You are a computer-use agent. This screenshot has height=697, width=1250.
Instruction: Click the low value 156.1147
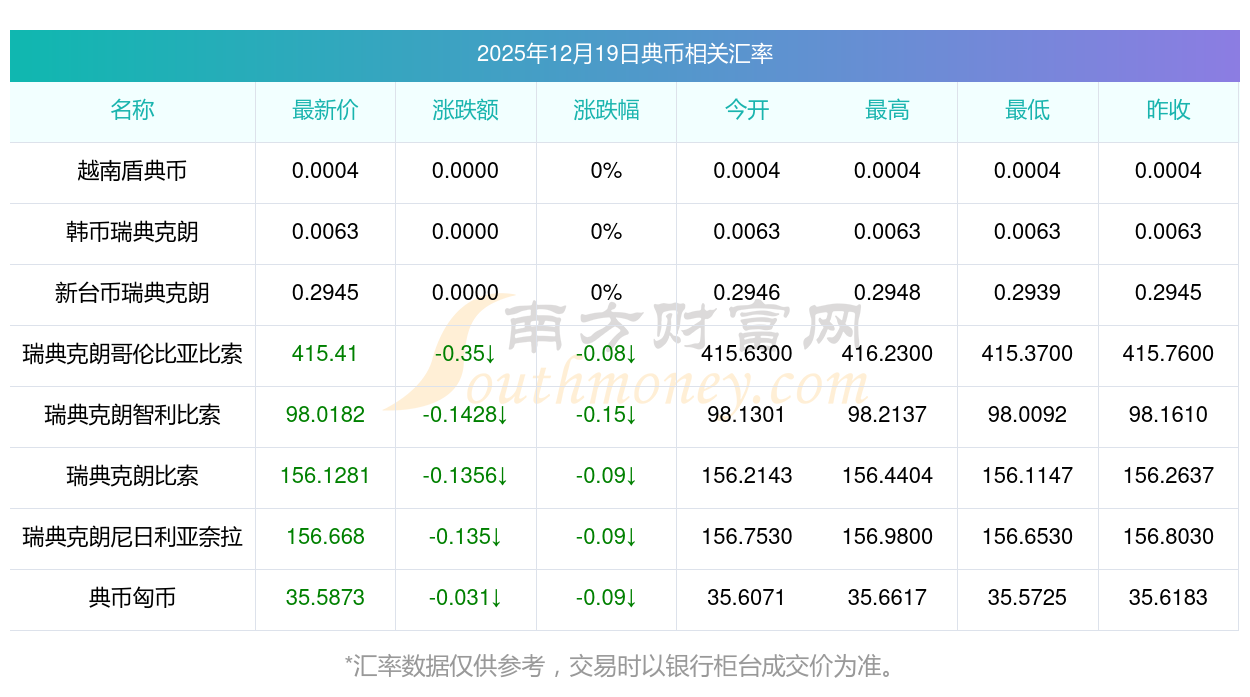(x=1027, y=476)
